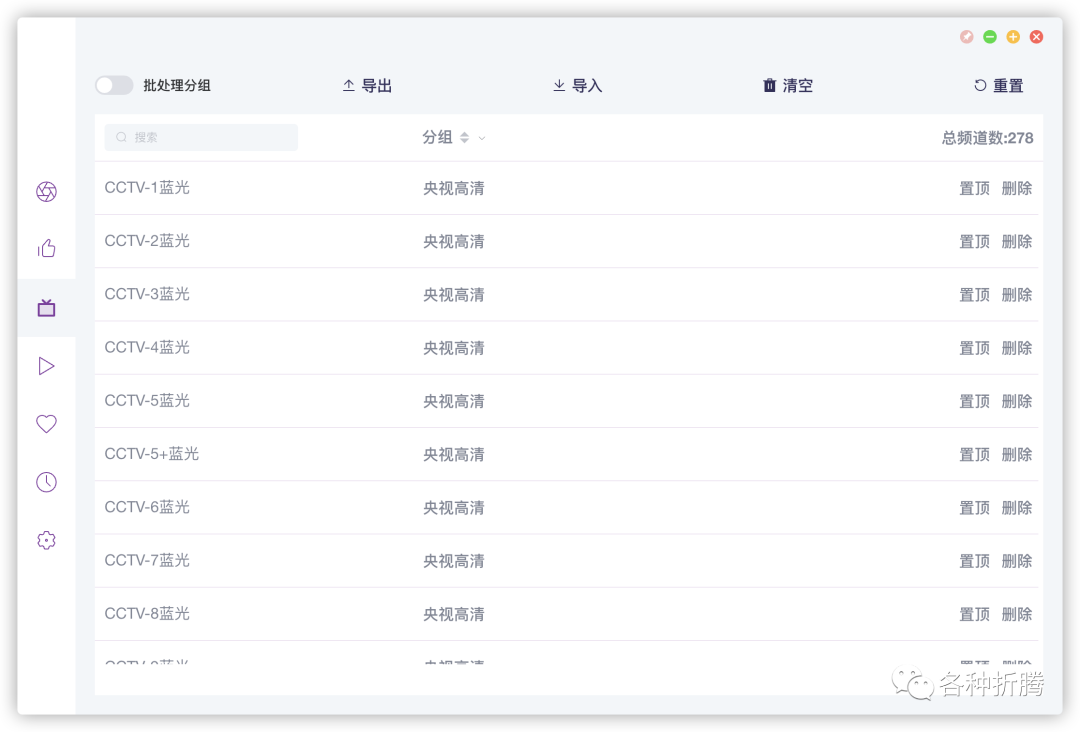
Task: Open settings with the gear icon
Action: point(46,539)
